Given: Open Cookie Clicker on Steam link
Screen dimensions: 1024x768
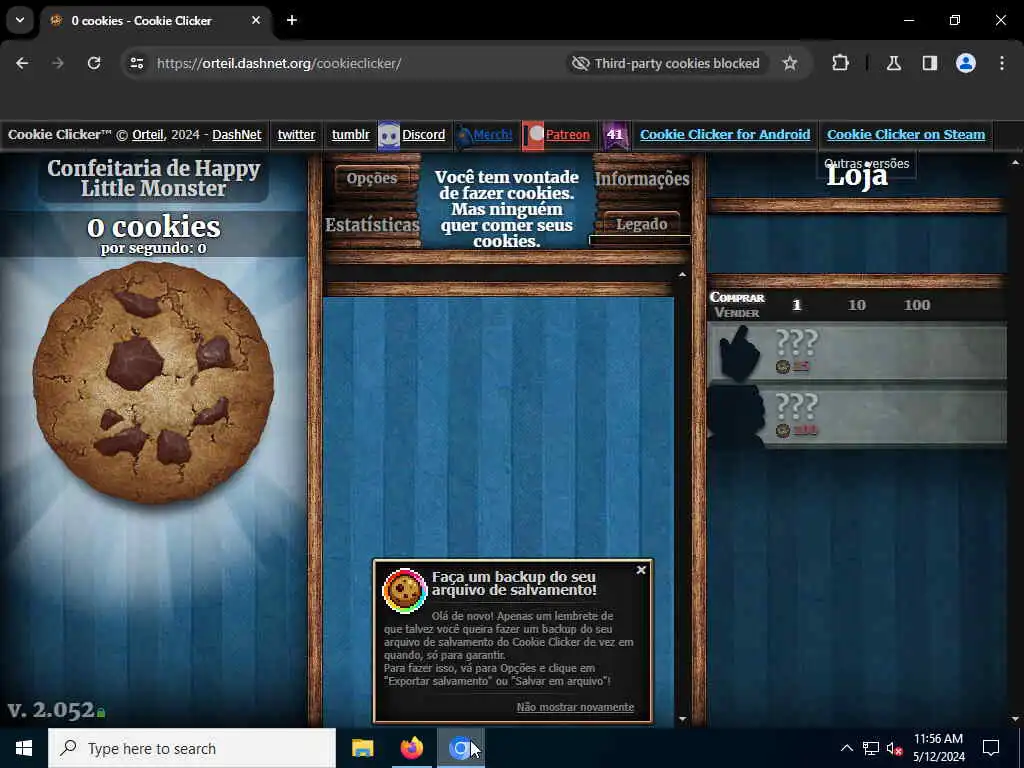Looking at the screenshot, I should point(906,135).
